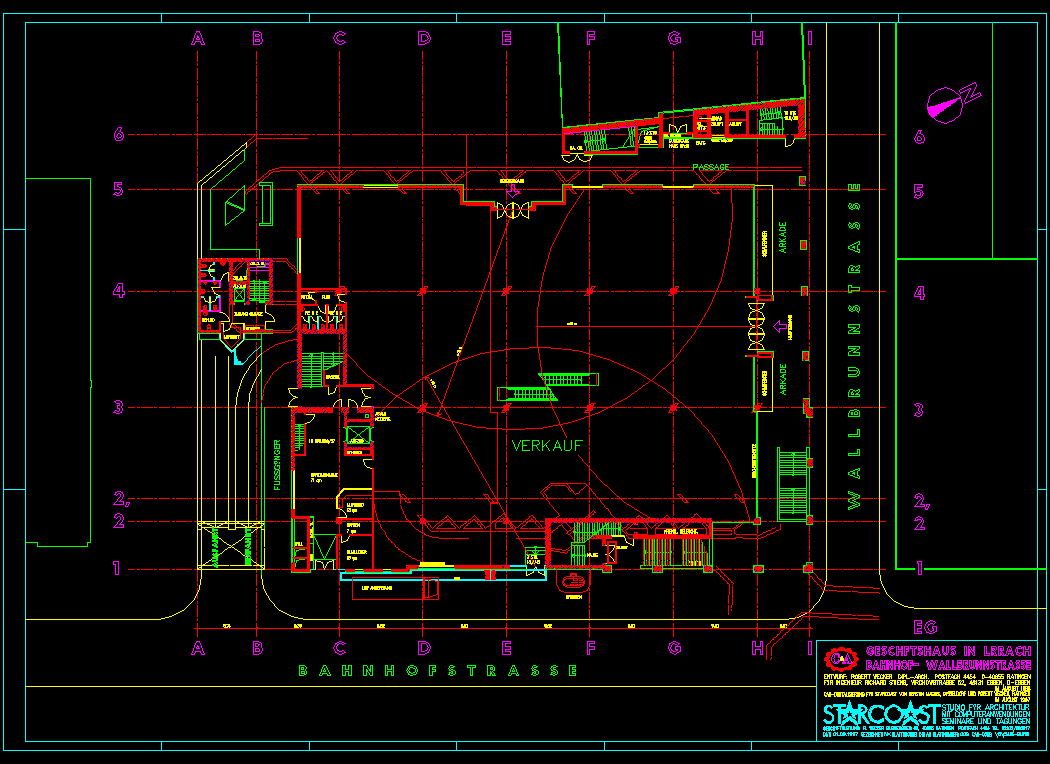This screenshot has height=764, width=1050.
Task: Click the cyan STARCOAST logo
Action: tap(880, 714)
